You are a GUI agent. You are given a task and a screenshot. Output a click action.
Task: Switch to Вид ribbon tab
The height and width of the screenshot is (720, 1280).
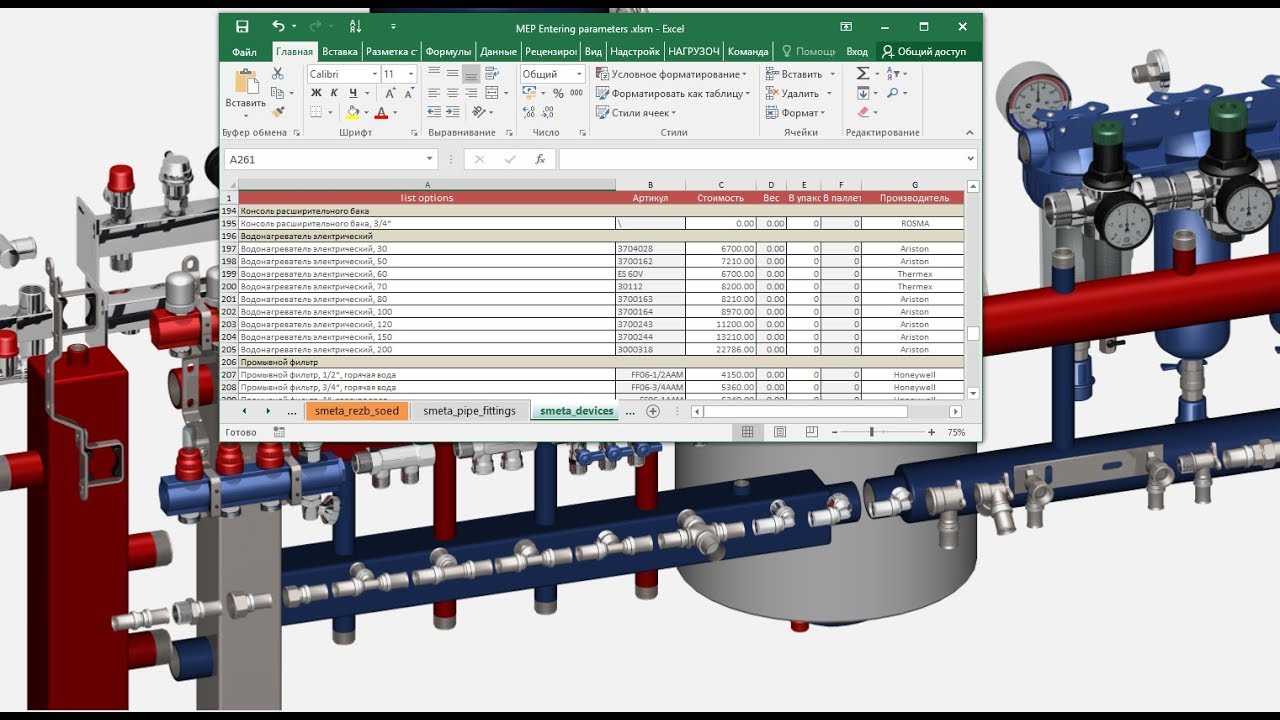coord(593,51)
